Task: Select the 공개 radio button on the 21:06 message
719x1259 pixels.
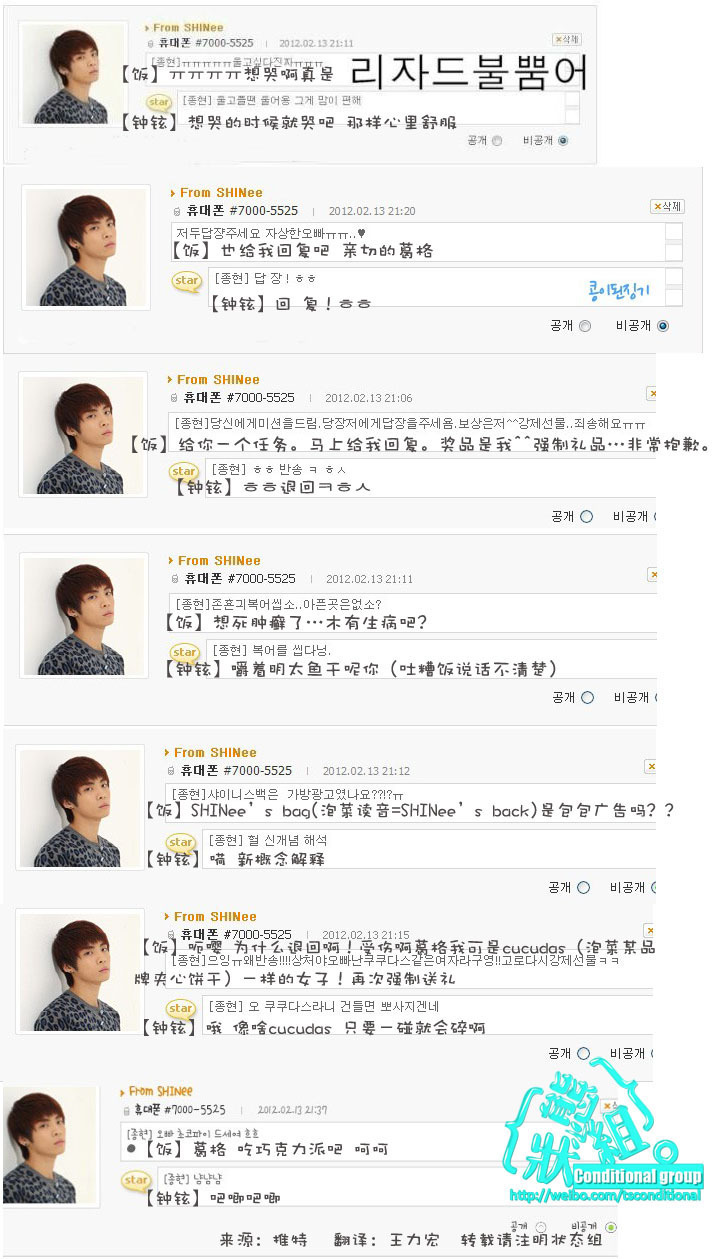Action: tap(586, 517)
